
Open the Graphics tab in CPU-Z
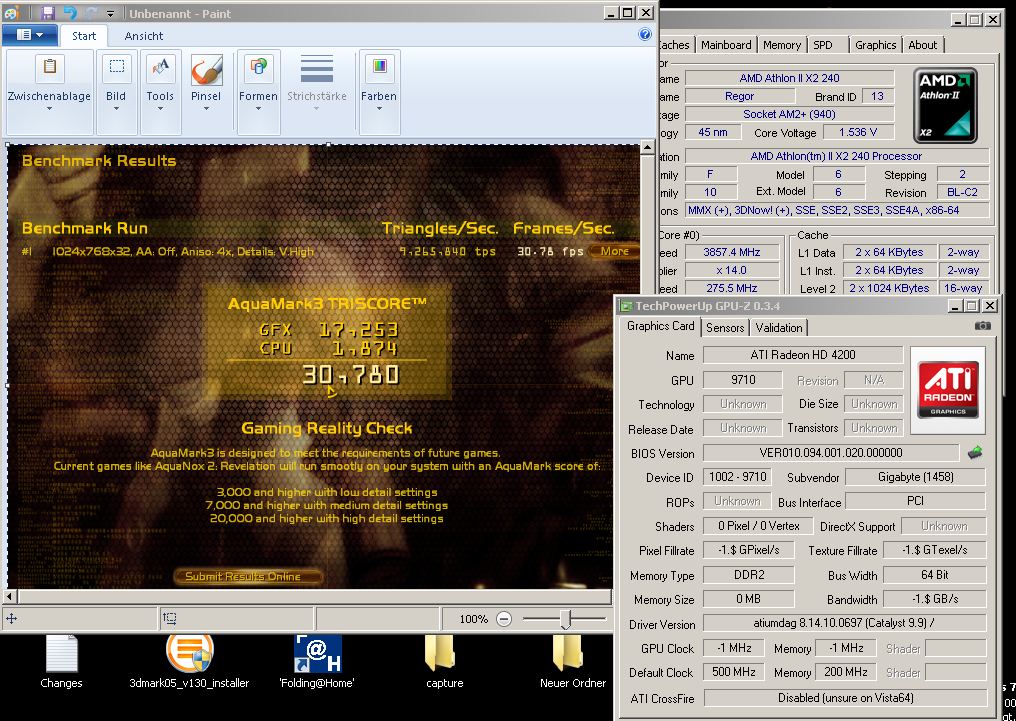(x=875, y=45)
